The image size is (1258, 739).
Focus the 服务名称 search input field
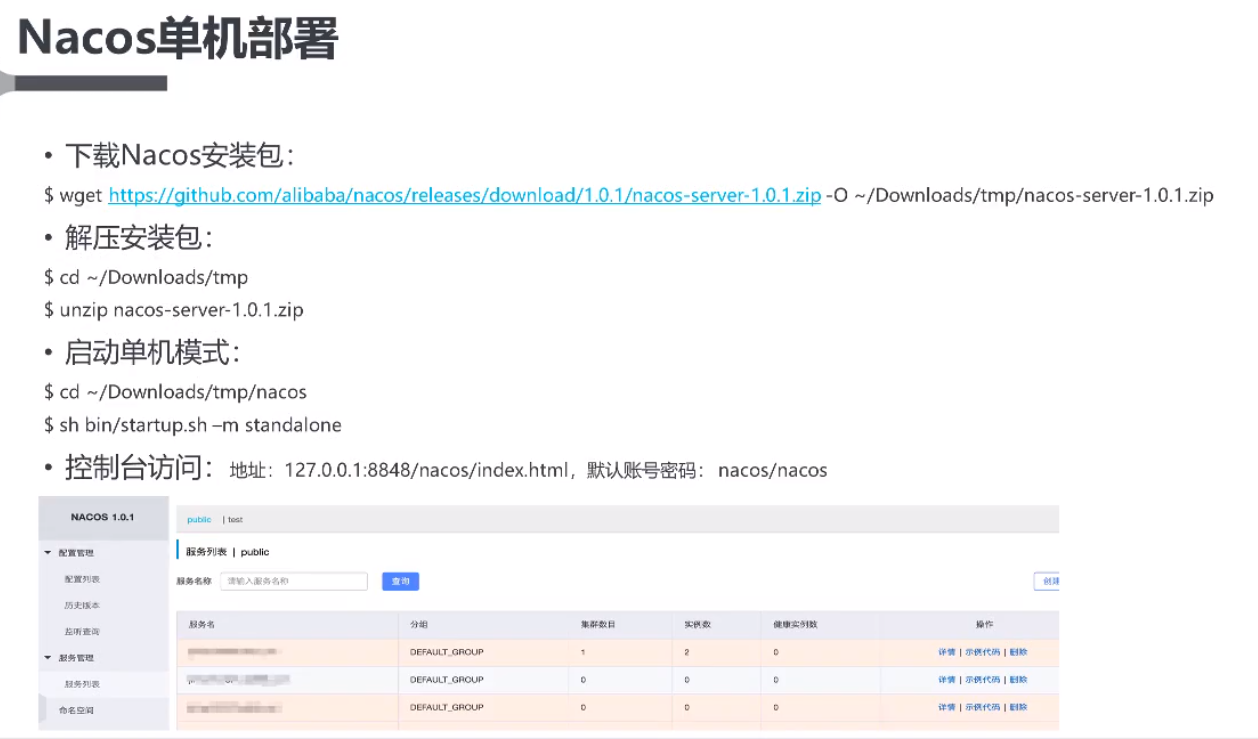tap(294, 581)
